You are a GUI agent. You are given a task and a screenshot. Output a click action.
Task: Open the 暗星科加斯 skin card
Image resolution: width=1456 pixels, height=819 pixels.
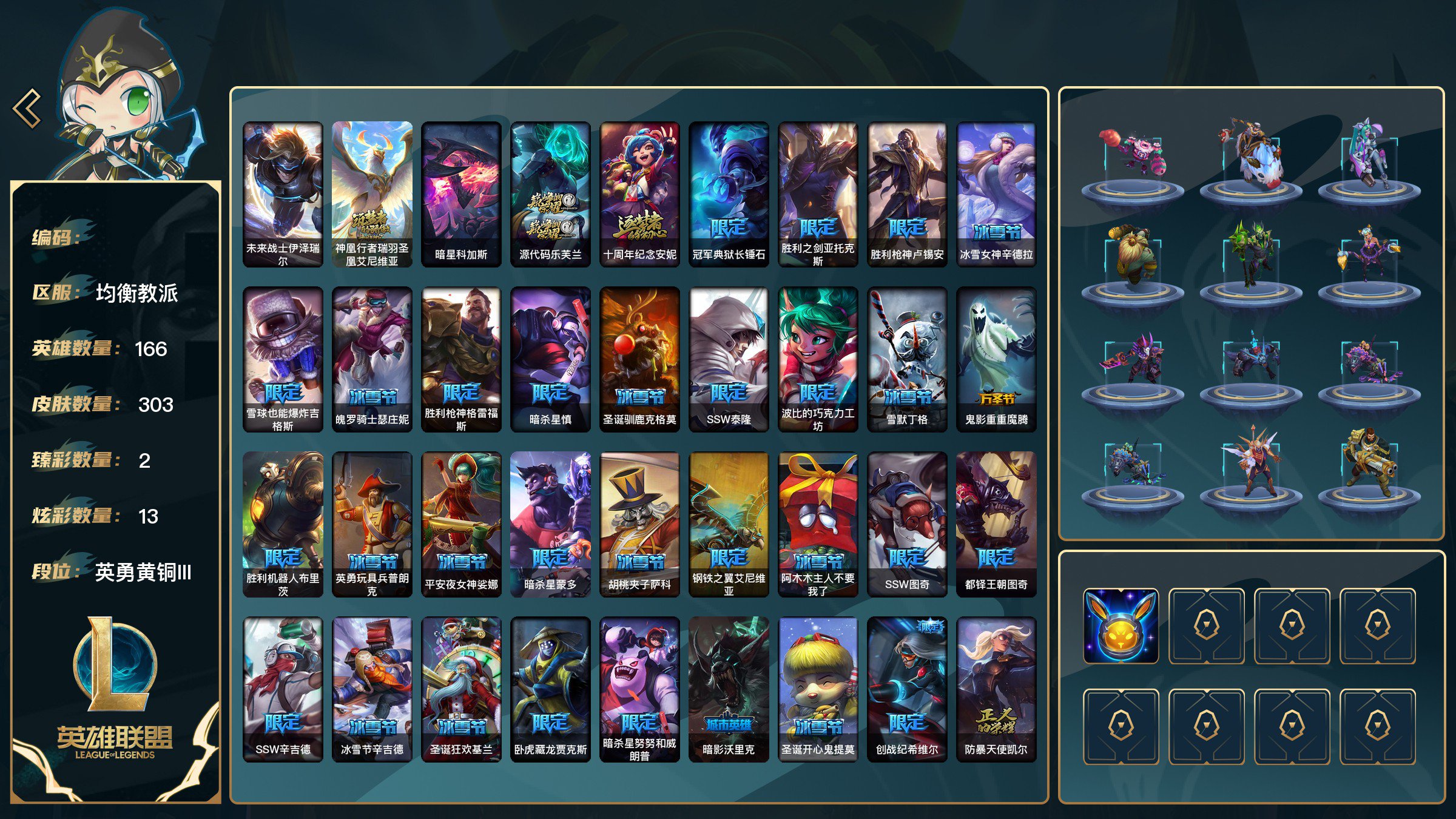click(461, 194)
